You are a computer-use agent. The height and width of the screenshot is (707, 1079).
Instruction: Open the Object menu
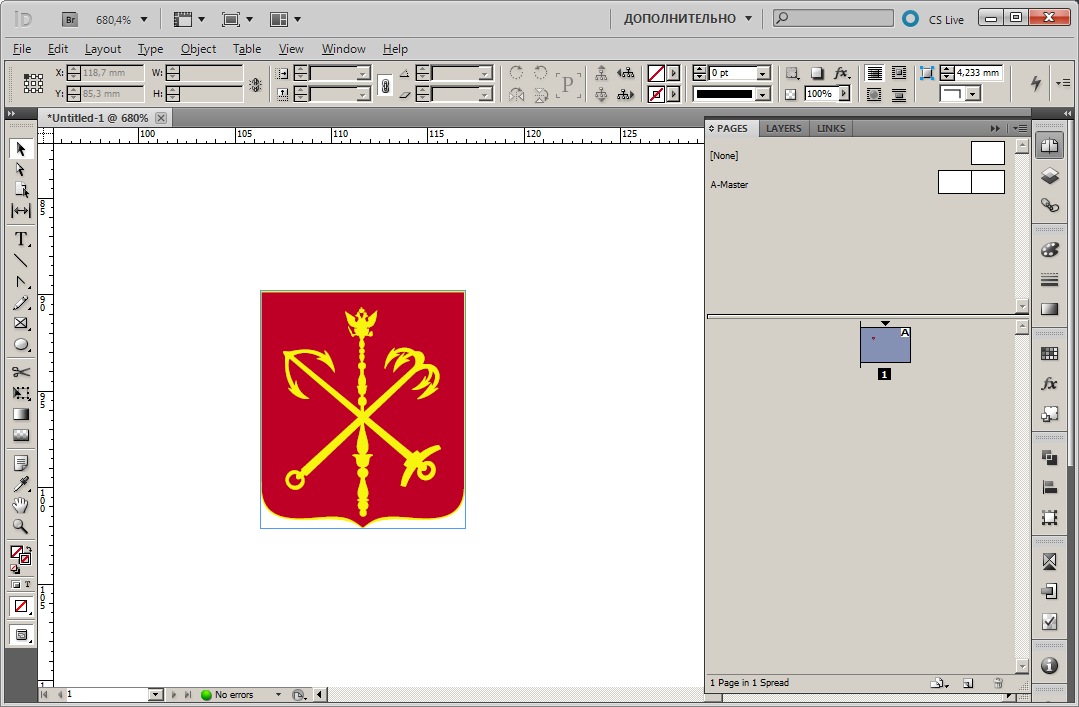pos(198,49)
